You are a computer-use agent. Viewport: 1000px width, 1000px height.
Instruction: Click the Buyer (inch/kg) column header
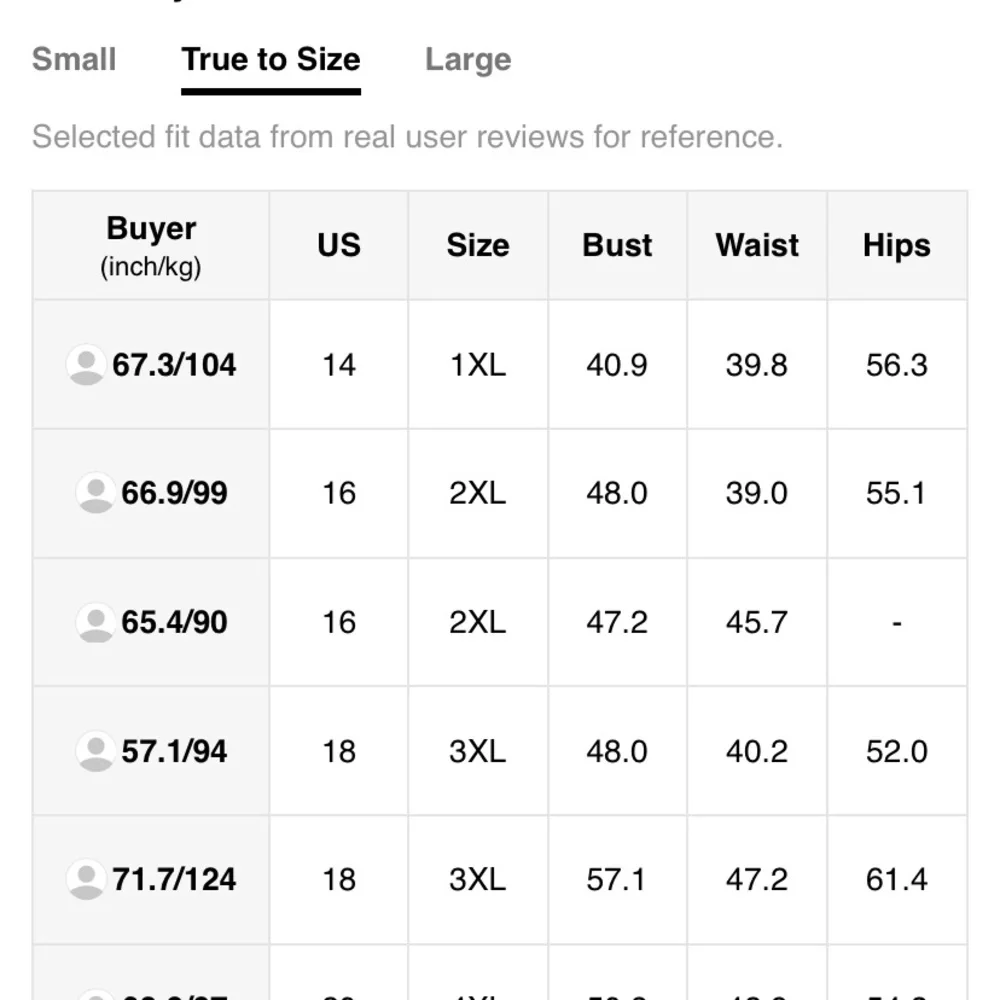151,246
